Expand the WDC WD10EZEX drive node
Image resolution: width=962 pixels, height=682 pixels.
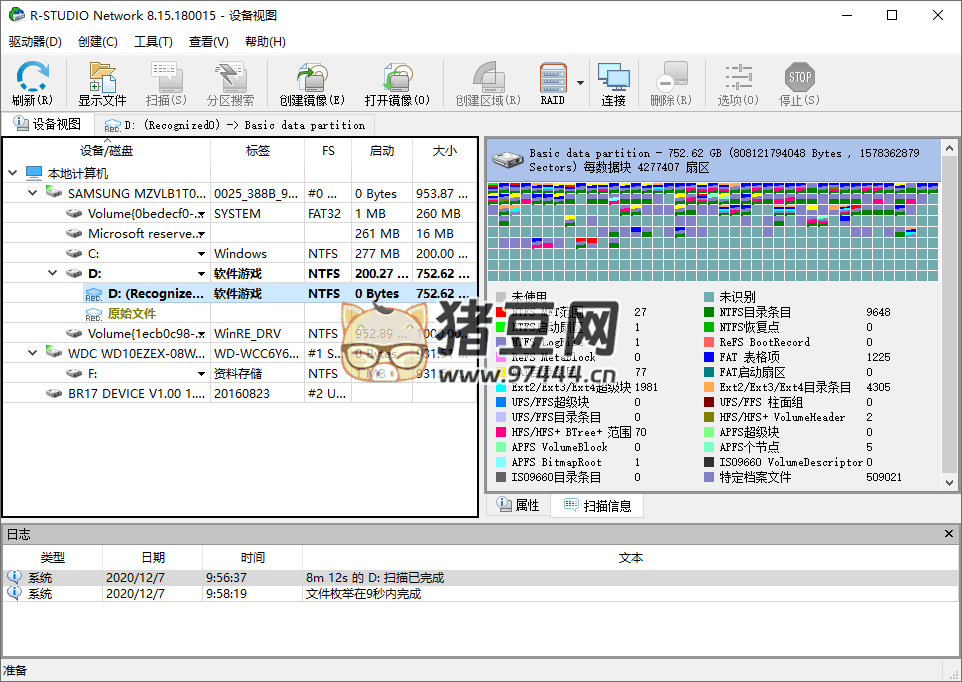point(33,353)
